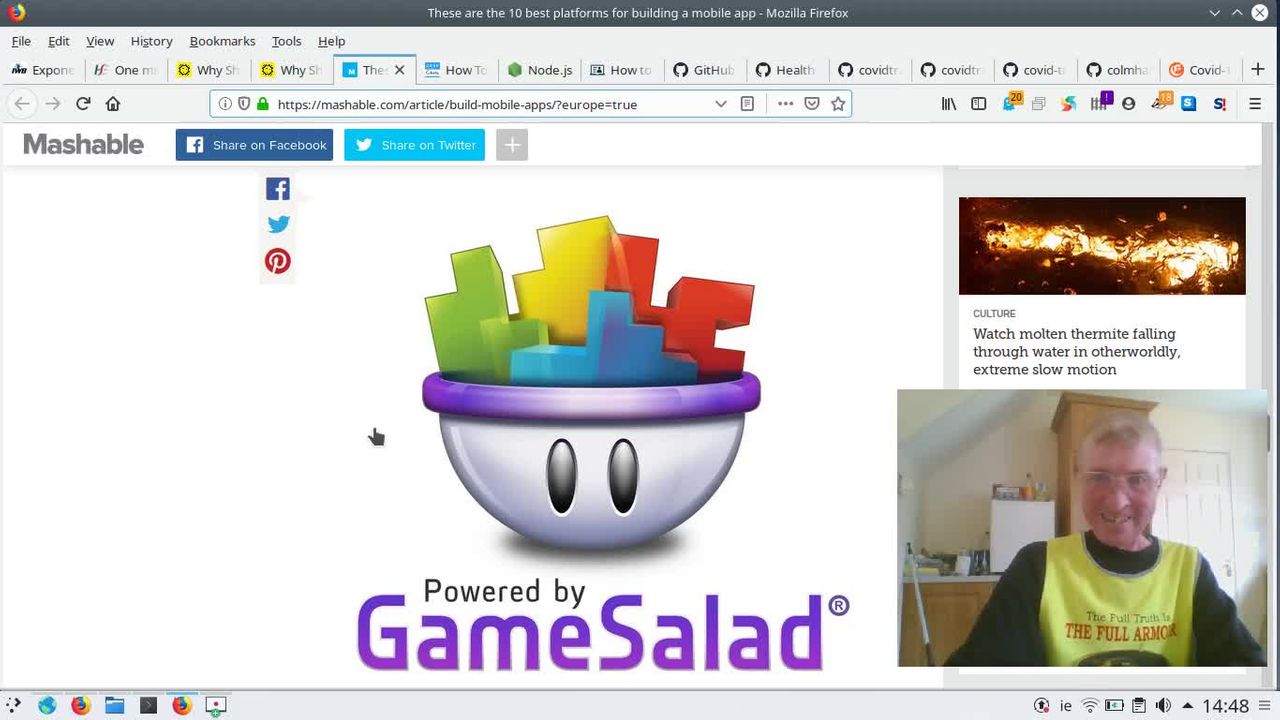The height and width of the screenshot is (720, 1280).
Task: Open the molten thermite article link
Action: point(1076,351)
